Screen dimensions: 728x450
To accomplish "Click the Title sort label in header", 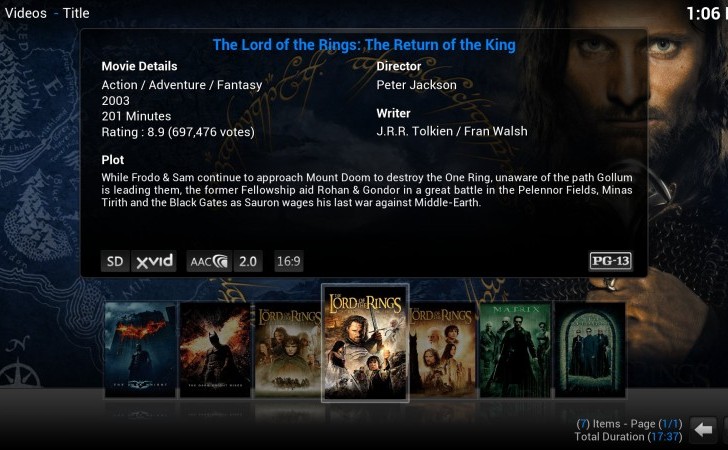I will [x=76, y=13].
